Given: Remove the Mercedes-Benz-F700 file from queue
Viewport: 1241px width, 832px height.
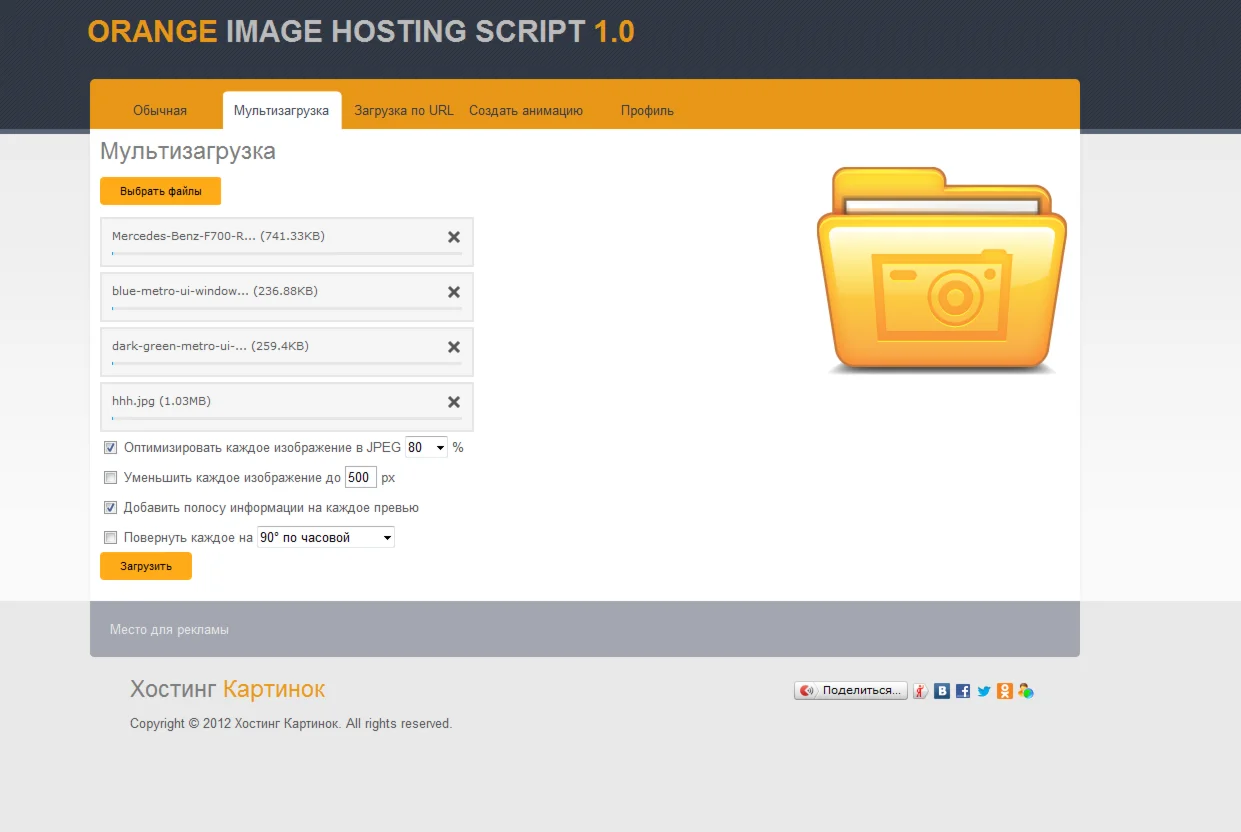Looking at the screenshot, I should pyautogui.click(x=454, y=237).
